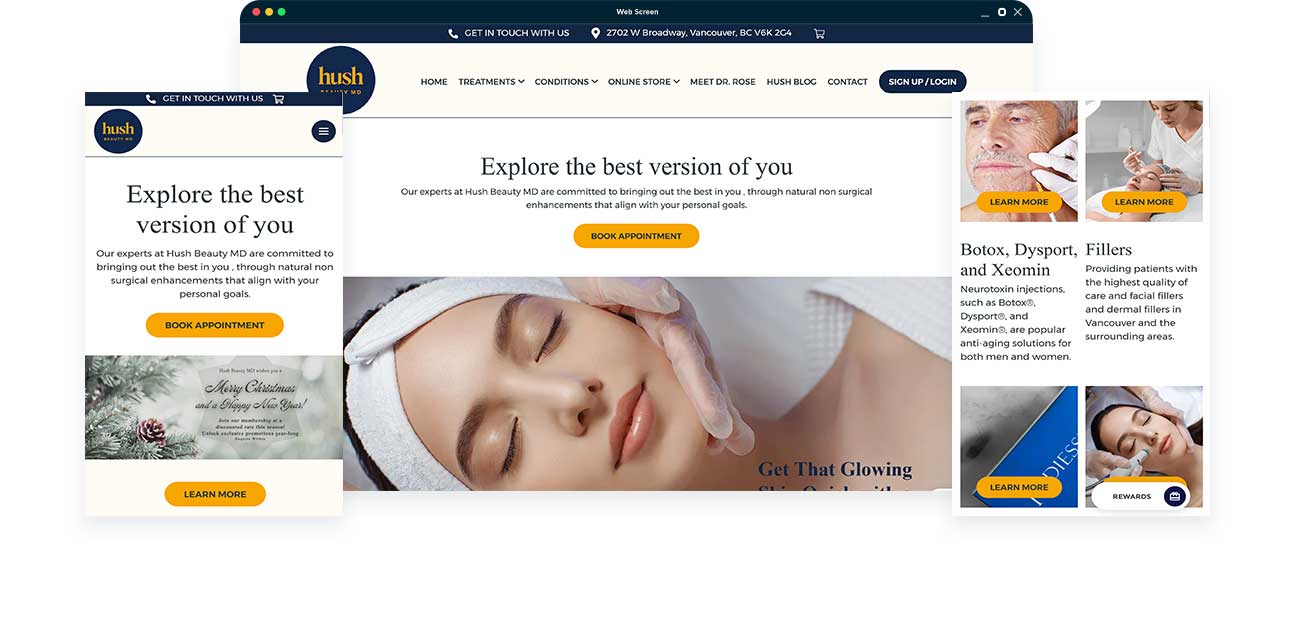The image size is (1295, 642).
Task: Click the Merry Christmas banner image
Action: click(x=214, y=407)
